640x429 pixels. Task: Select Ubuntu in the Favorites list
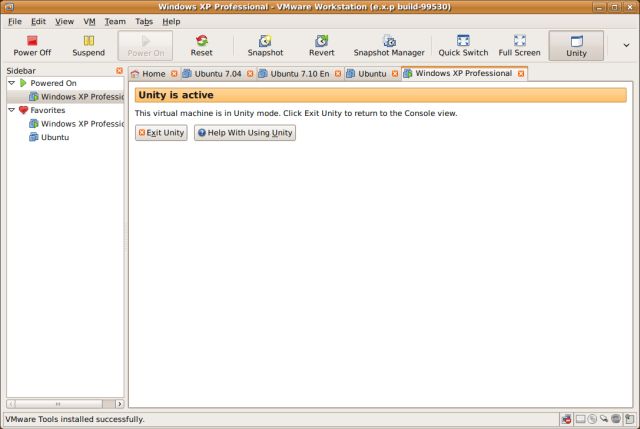[49, 137]
